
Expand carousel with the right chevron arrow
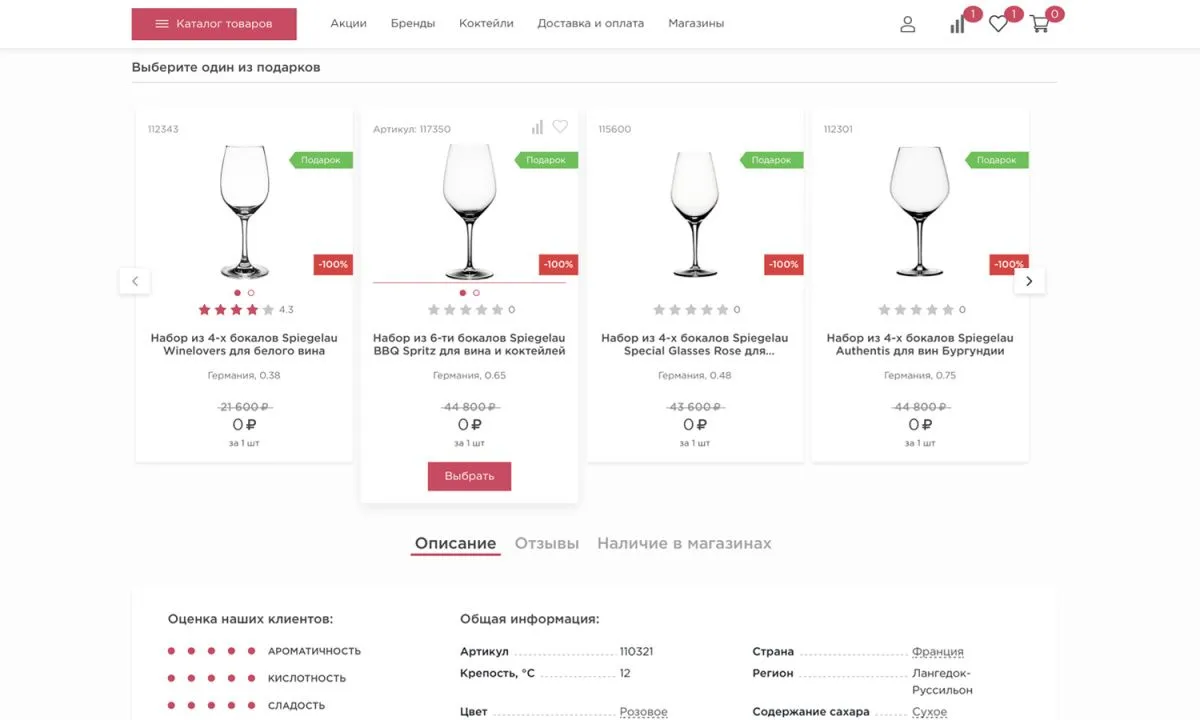1028,281
